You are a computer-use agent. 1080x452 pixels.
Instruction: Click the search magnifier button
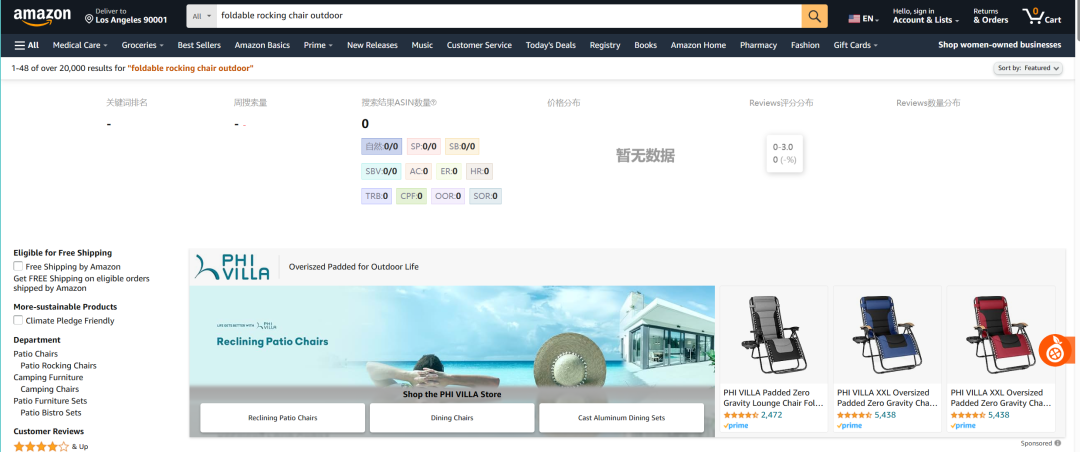coord(815,16)
